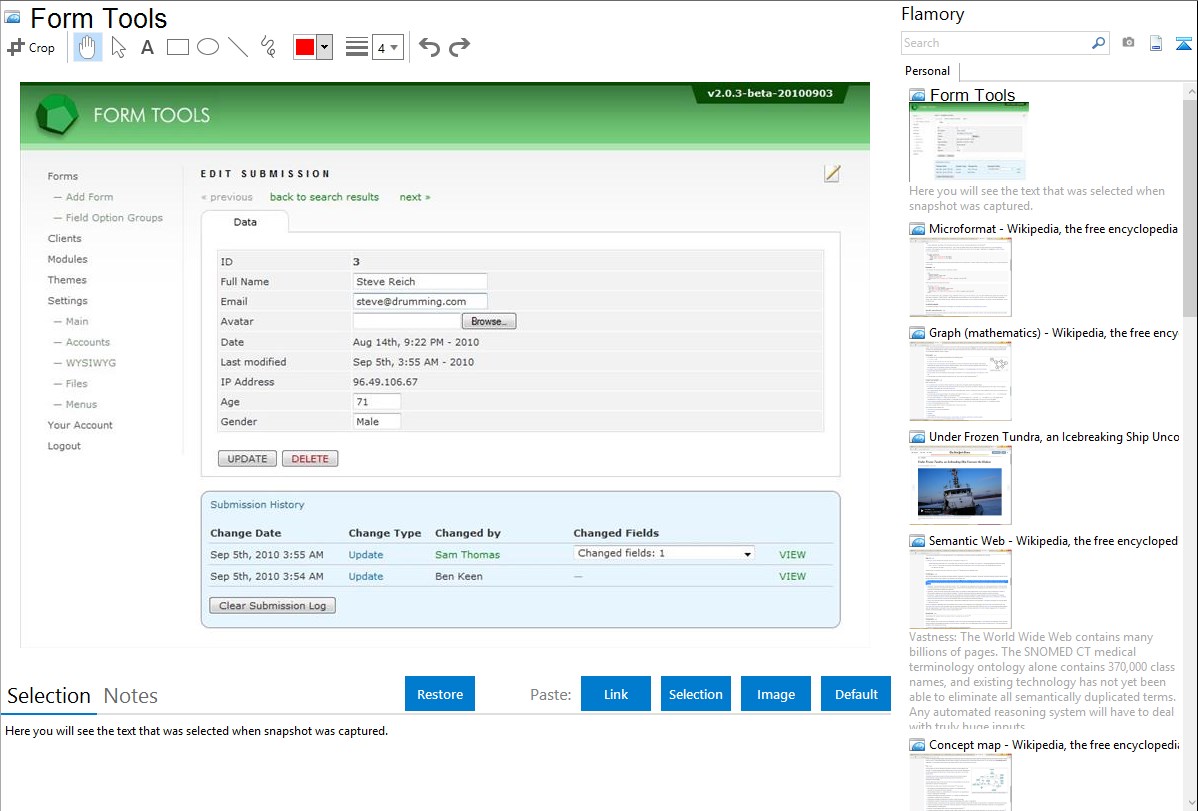Activate the hand pan tool
The width and height of the screenshot is (1198, 811).
(88, 47)
